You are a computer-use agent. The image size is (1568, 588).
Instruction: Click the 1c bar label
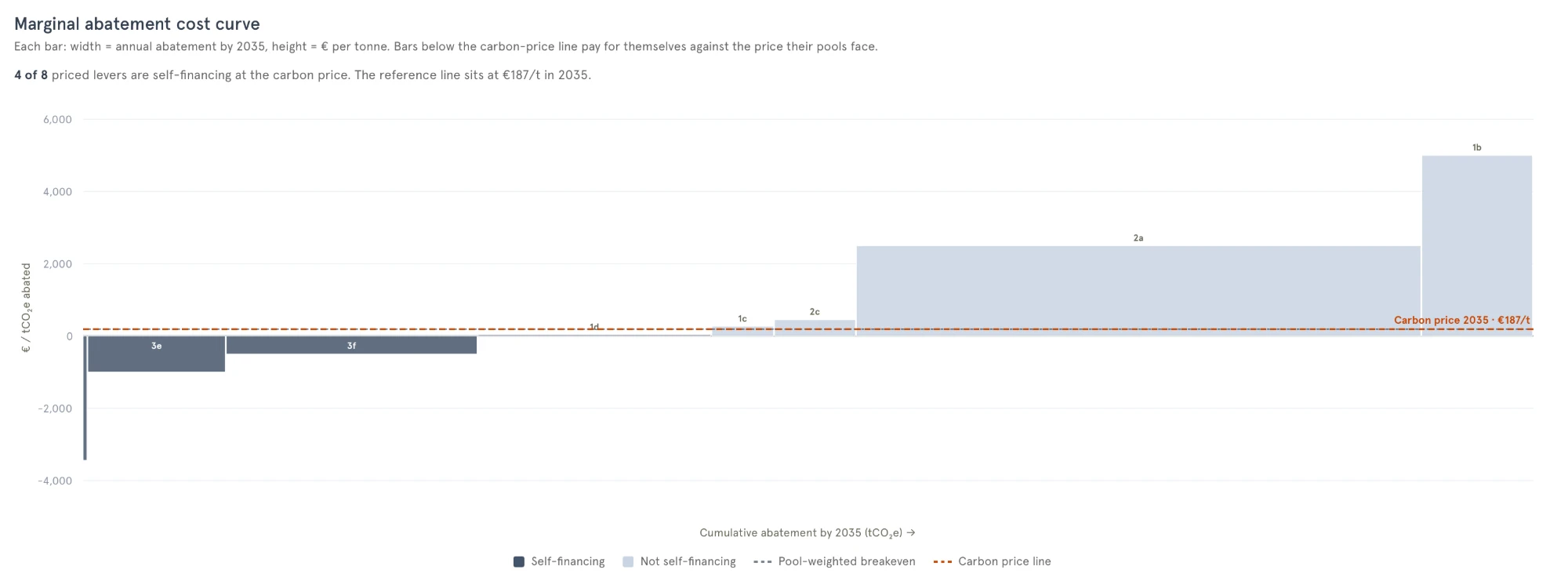pyautogui.click(x=742, y=319)
